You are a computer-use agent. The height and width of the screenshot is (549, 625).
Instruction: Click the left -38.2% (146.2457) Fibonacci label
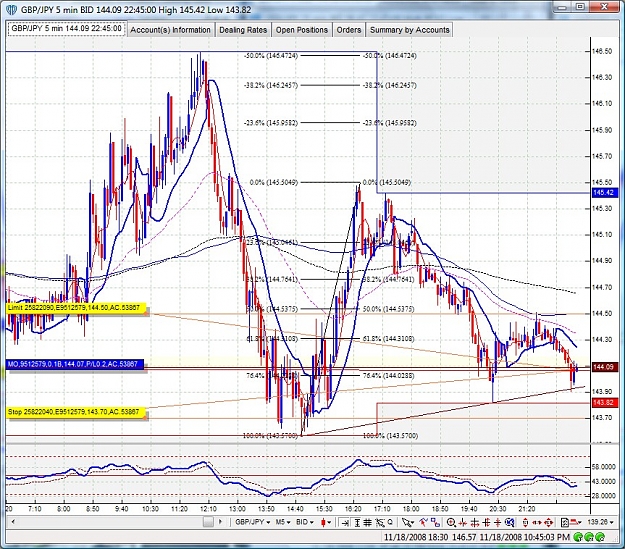coord(271,85)
